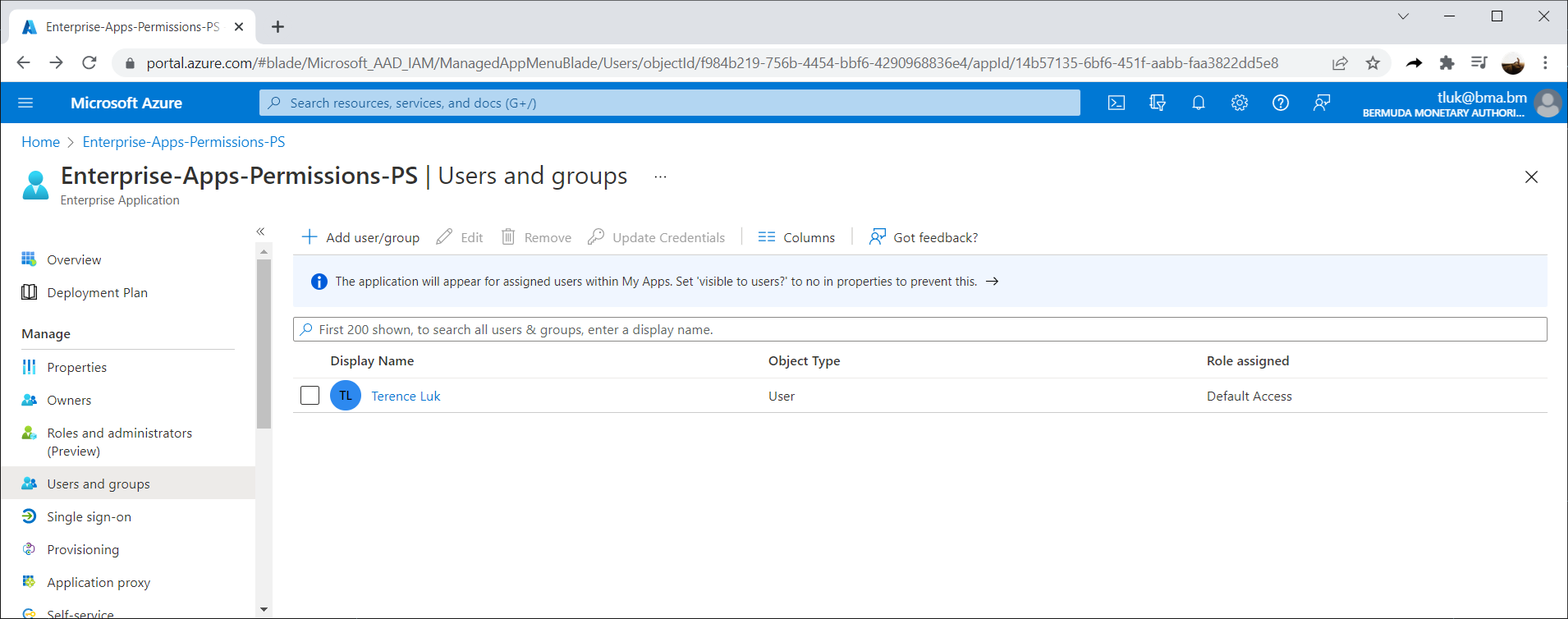Viewport: 1568px width, 619px height.
Task: Select Users and groups in the left menu
Action: pyautogui.click(x=127, y=484)
